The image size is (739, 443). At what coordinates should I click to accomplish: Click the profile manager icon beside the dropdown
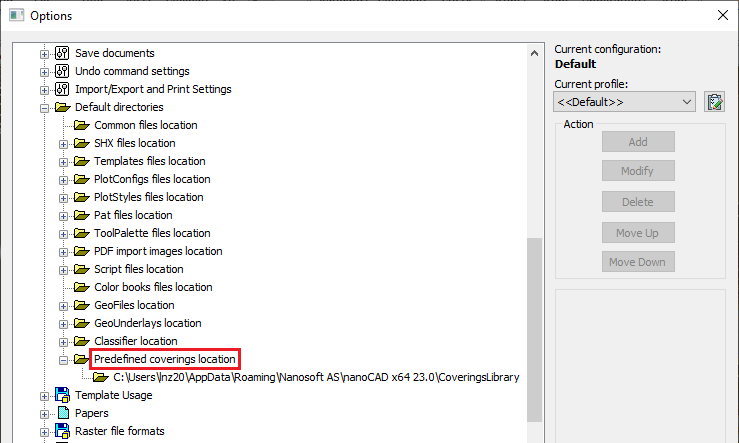714,102
